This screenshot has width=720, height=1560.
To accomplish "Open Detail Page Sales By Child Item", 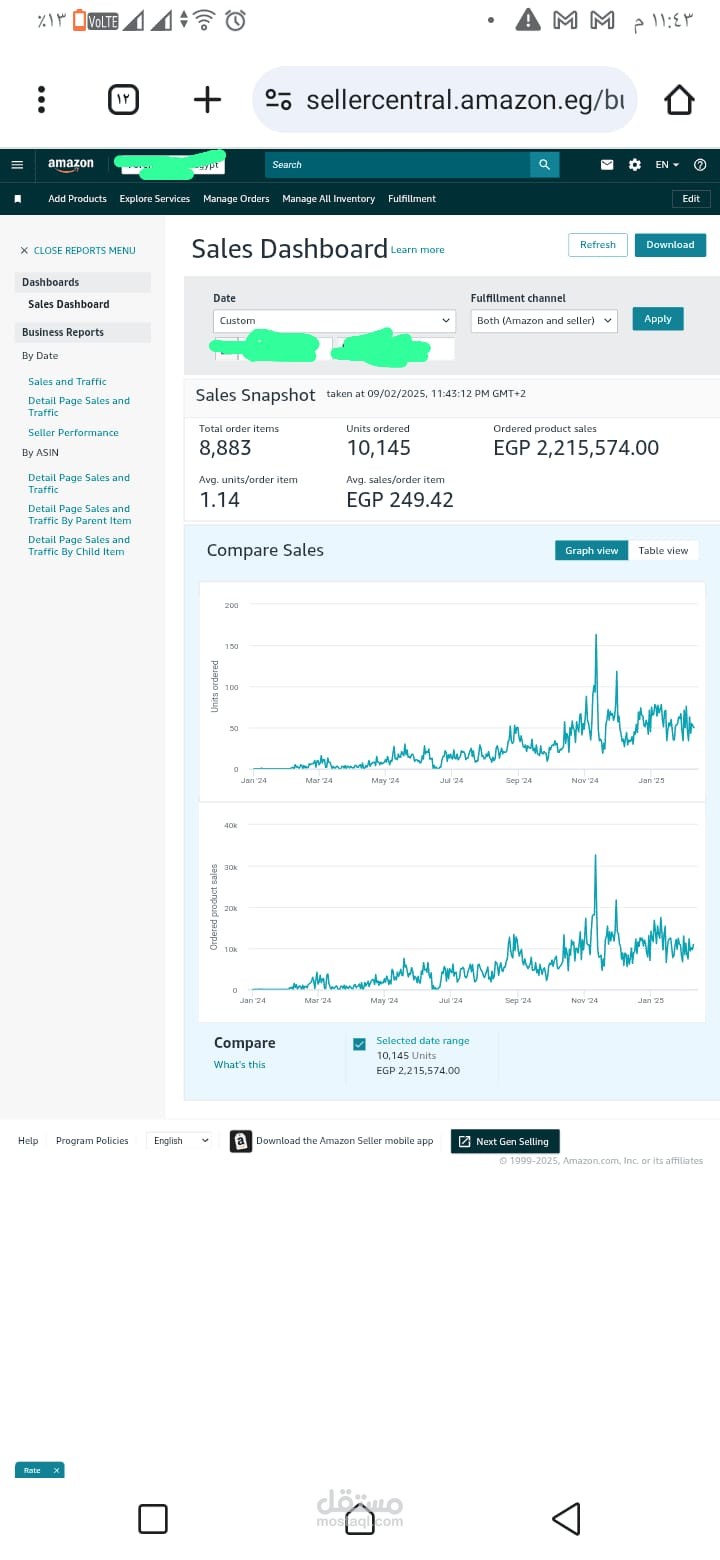I will 79,546.
